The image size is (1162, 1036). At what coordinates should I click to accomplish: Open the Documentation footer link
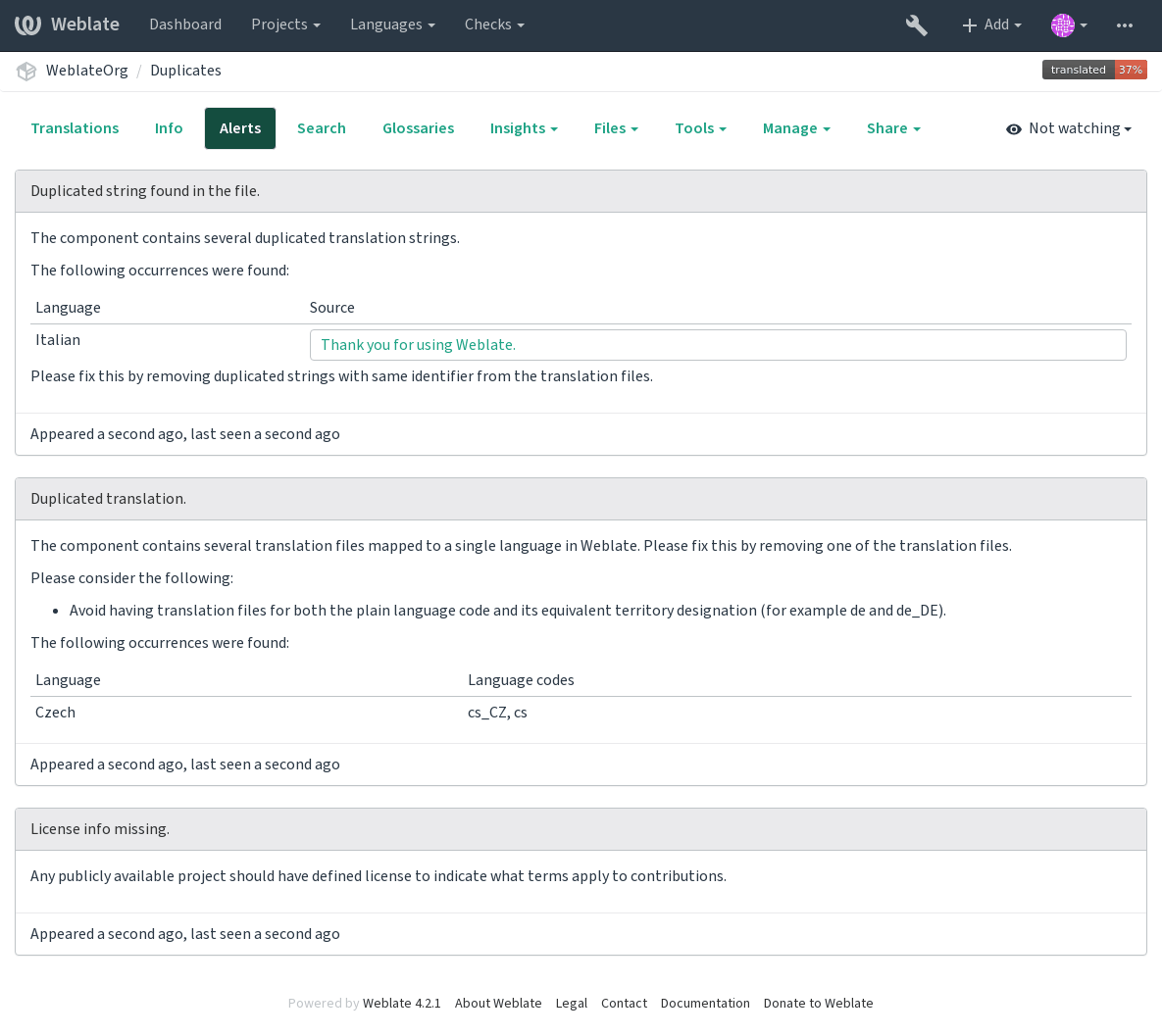705,1004
